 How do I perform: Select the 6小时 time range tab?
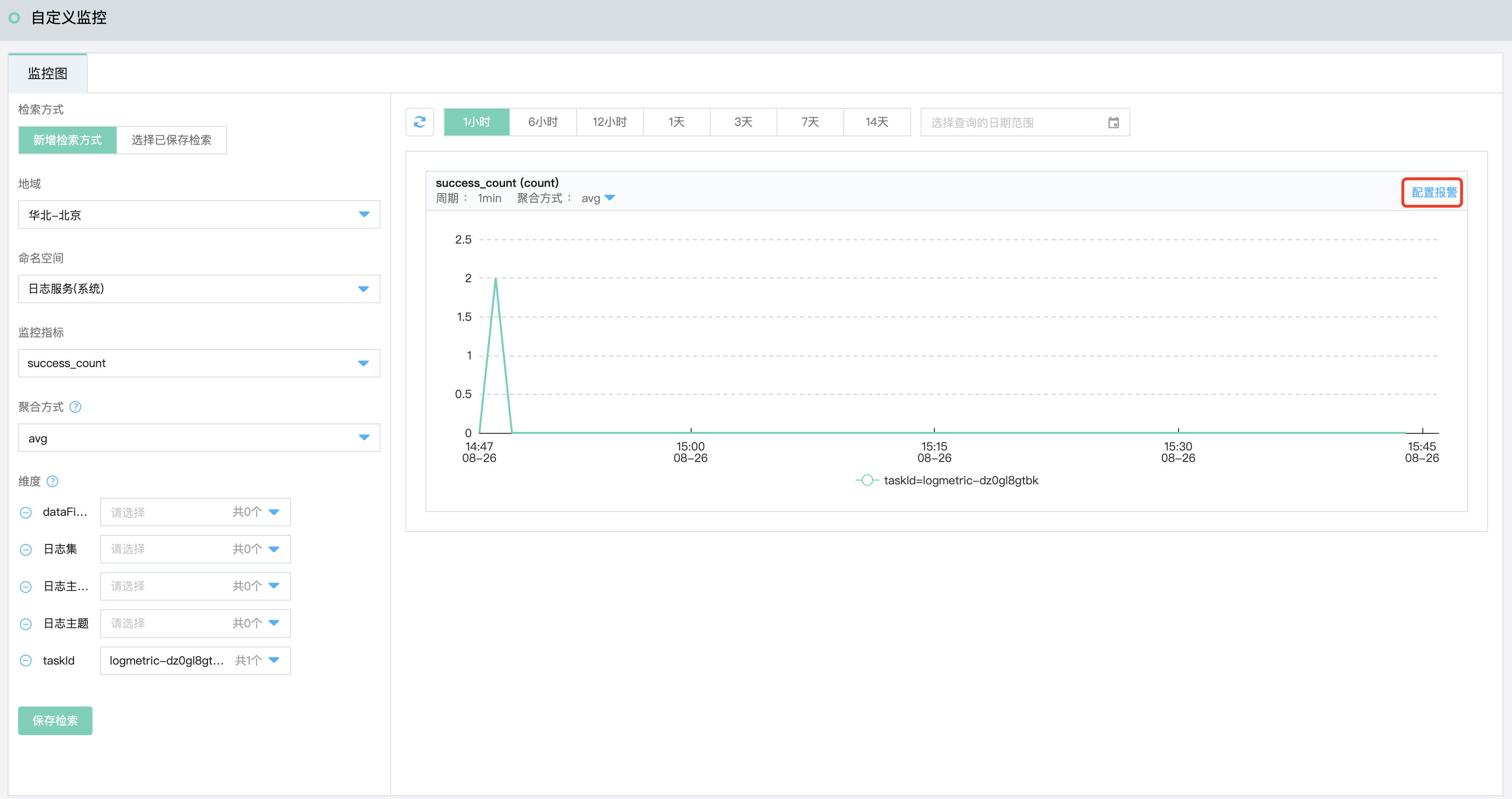542,122
